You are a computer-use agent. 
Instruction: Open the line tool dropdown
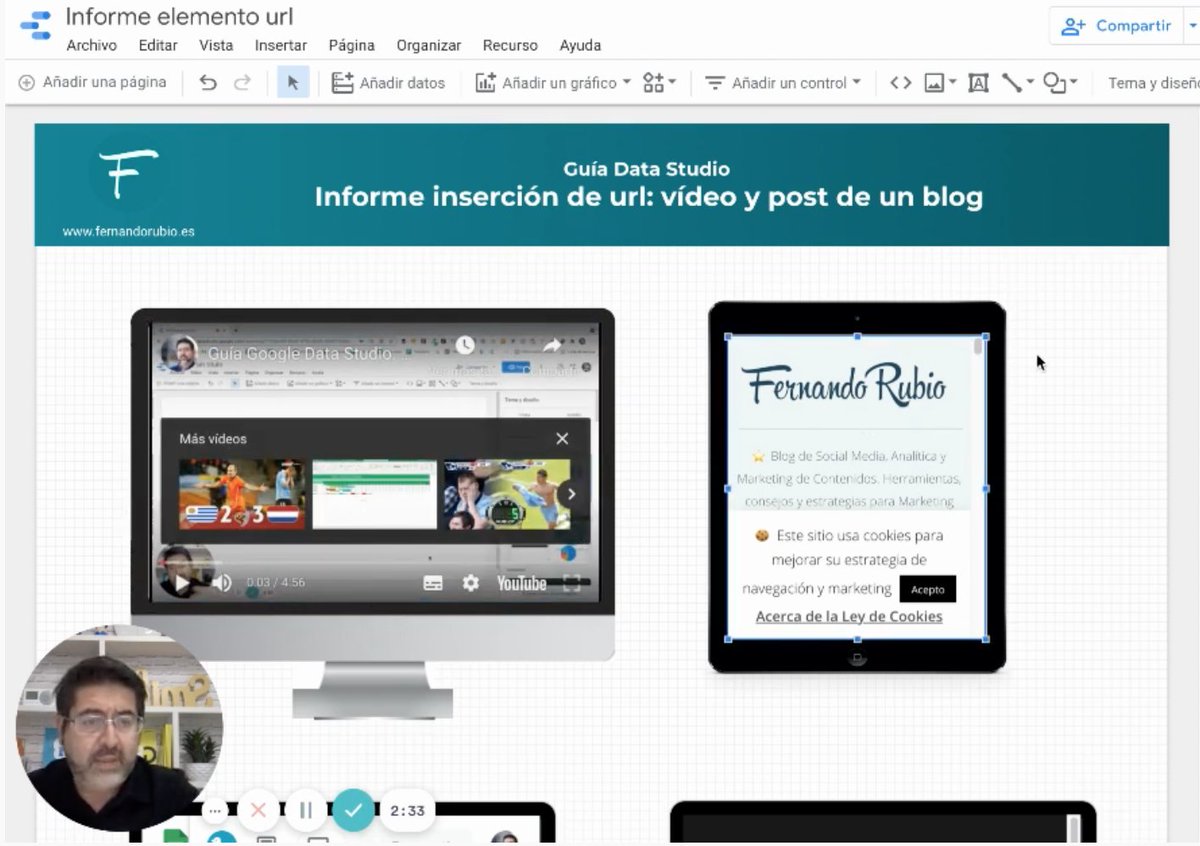[1017, 83]
